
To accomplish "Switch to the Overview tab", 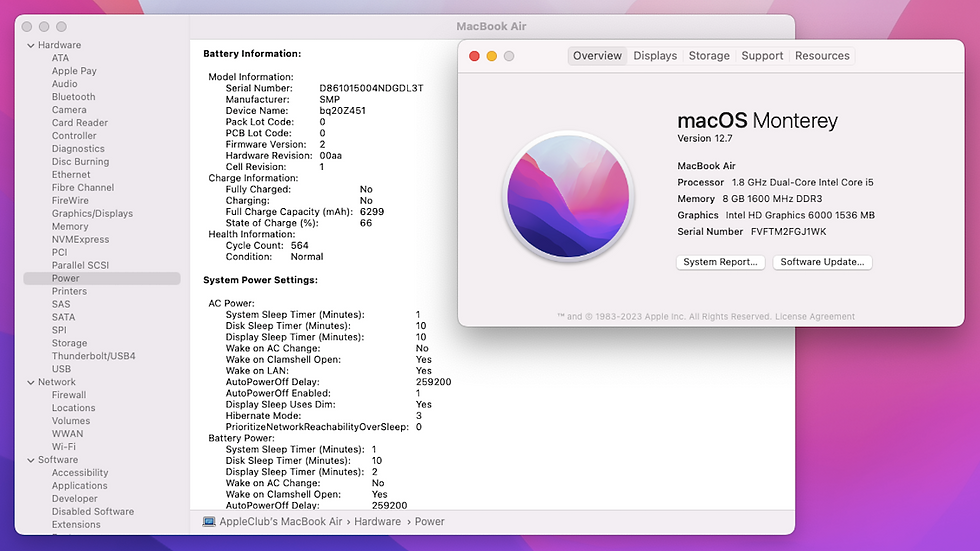I will pos(597,56).
